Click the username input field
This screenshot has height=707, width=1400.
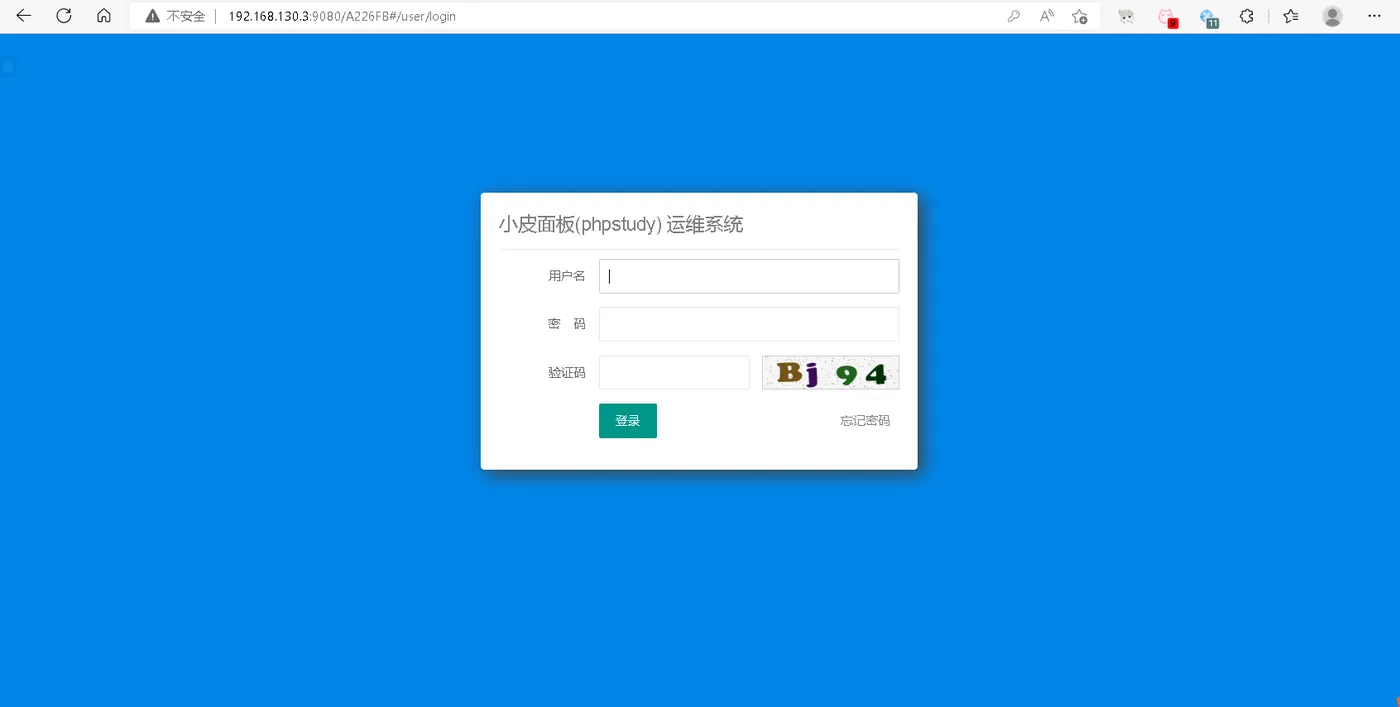pyautogui.click(x=748, y=275)
